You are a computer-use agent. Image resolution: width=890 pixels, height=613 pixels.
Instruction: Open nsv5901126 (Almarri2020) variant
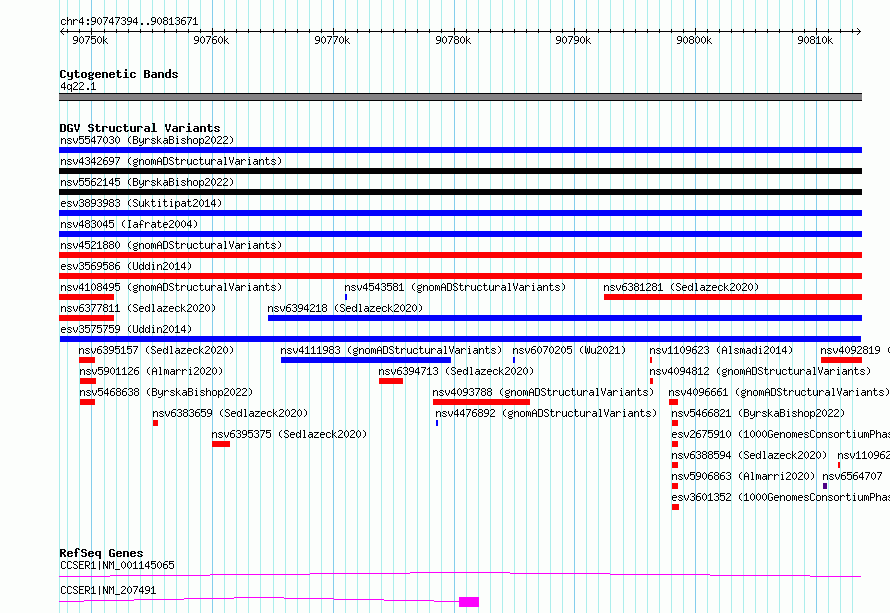click(x=151, y=371)
